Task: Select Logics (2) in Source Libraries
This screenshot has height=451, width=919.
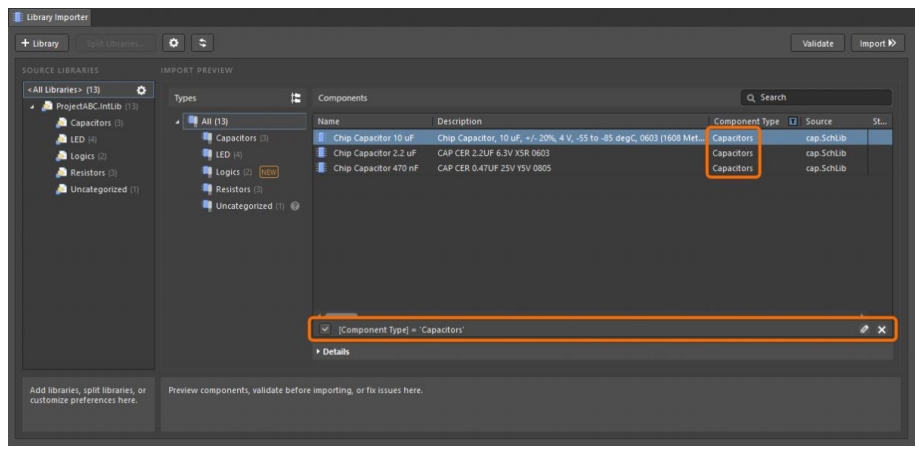Action: (88, 156)
